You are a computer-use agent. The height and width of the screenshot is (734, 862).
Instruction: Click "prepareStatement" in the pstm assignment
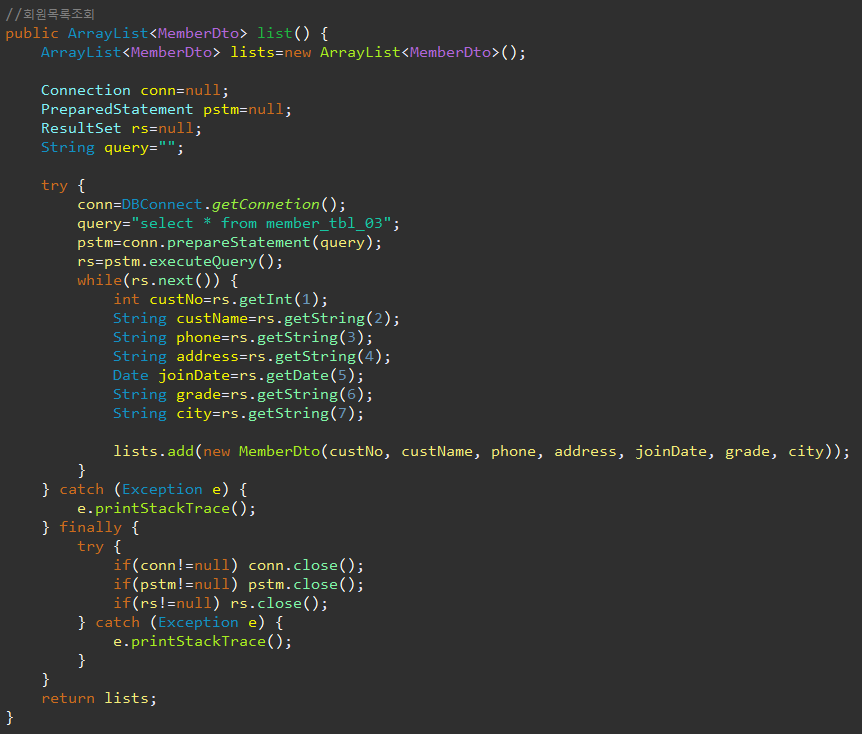(x=239, y=242)
